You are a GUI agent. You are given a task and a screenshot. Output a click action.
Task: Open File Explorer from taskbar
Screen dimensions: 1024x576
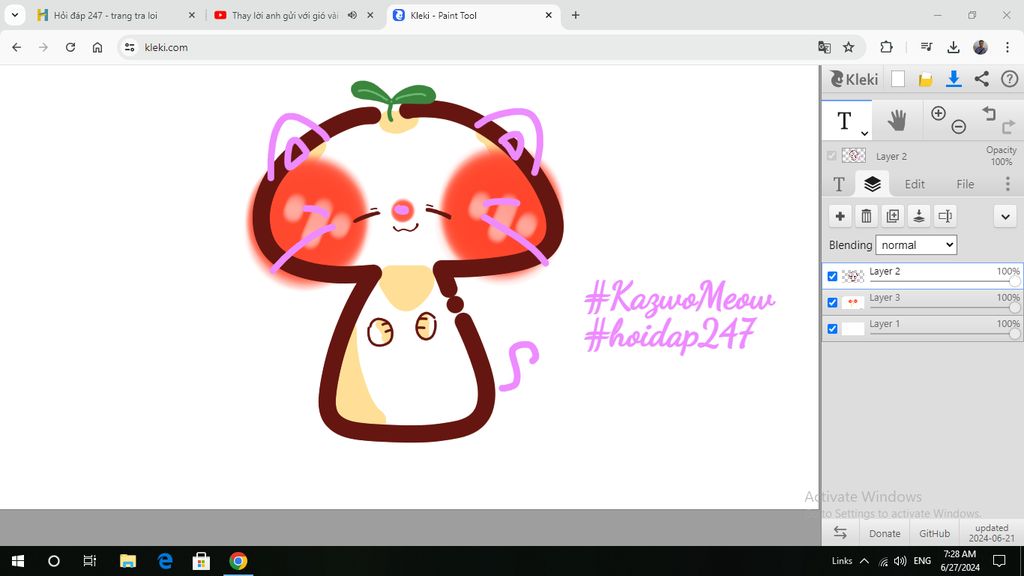tap(128, 560)
